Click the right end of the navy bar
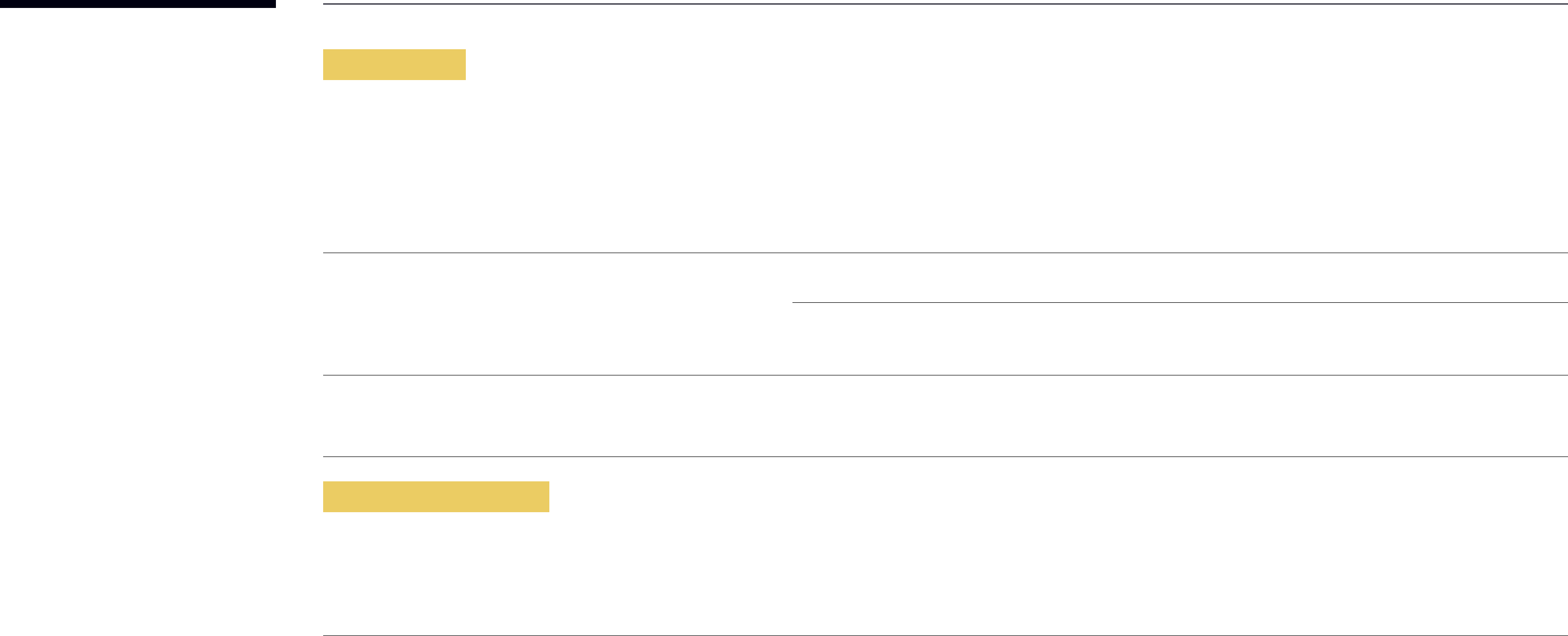Viewport: 1568px width, 636px height. point(273,3)
